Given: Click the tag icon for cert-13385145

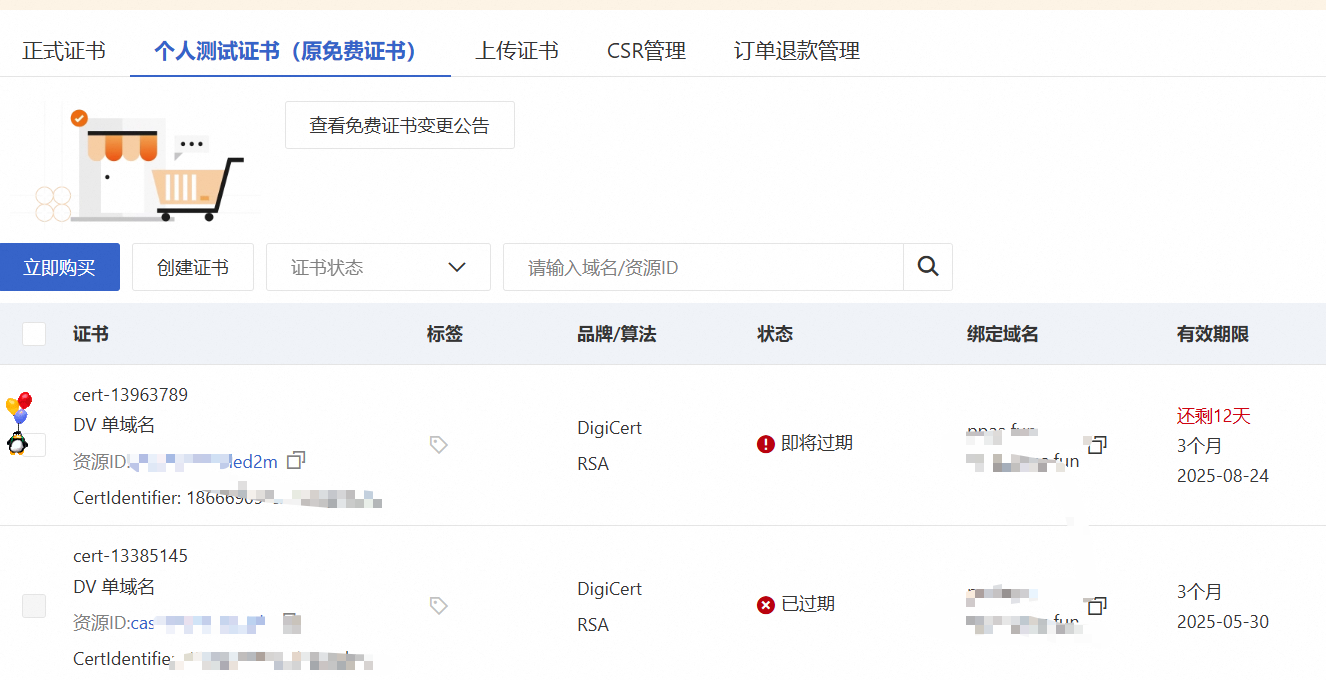Looking at the screenshot, I should pyautogui.click(x=438, y=605).
